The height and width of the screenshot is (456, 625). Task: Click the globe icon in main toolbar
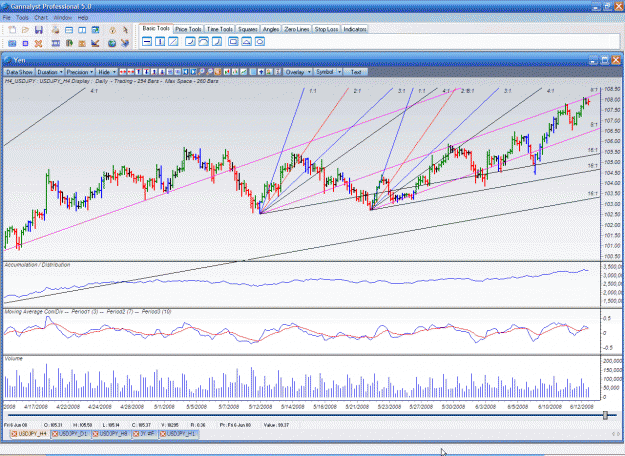click(x=112, y=43)
